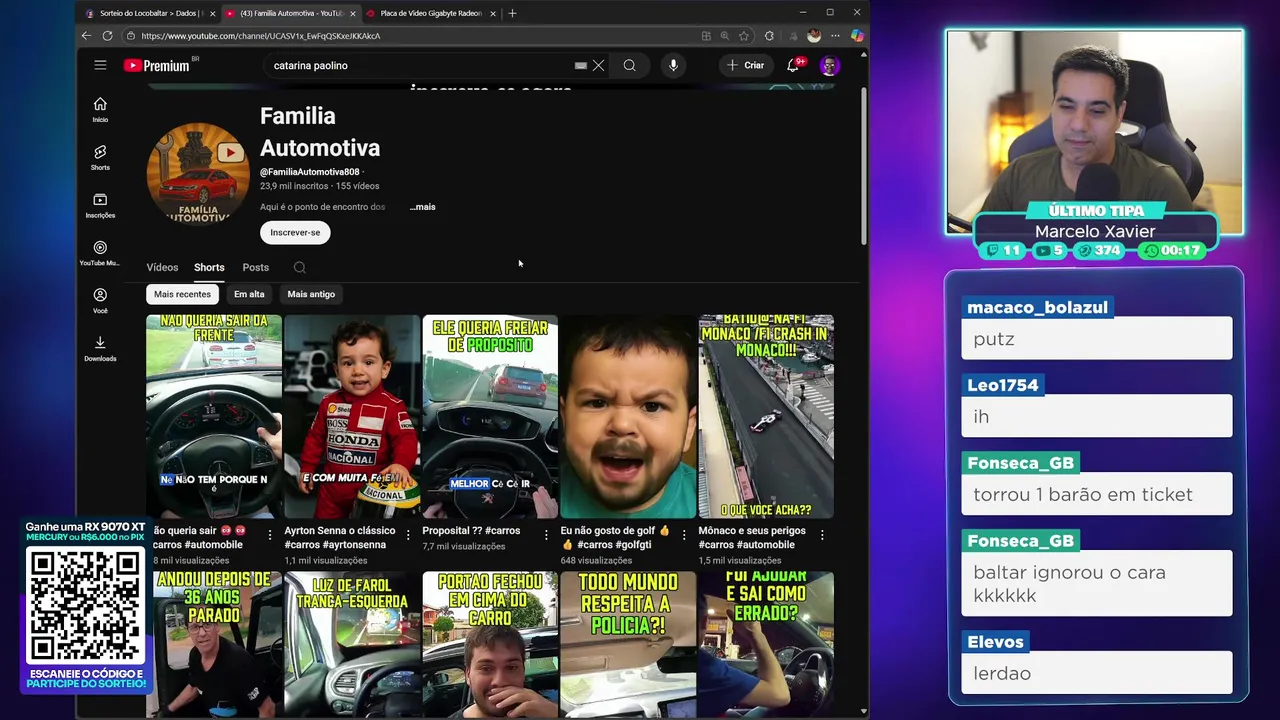This screenshot has width=1280, height=720.
Task: Click the browser address bar URL
Action: coord(260,36)
